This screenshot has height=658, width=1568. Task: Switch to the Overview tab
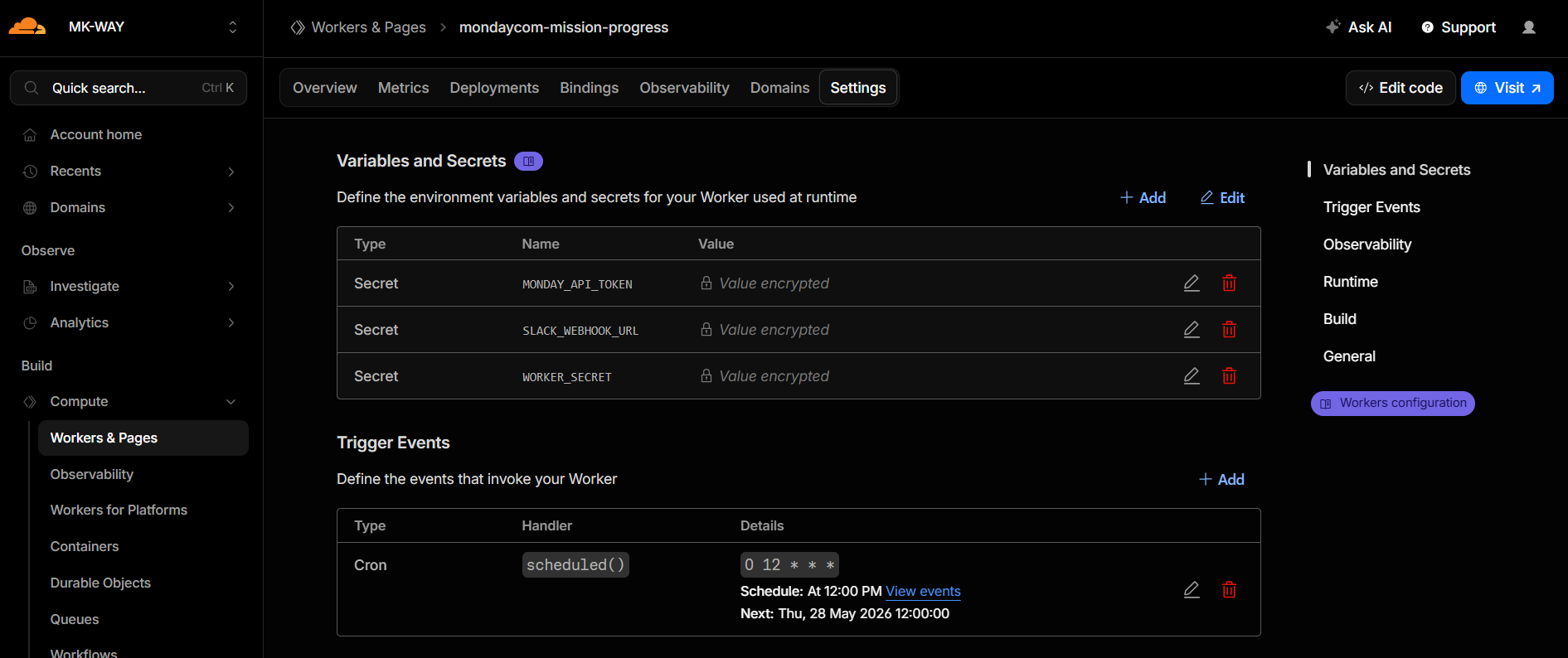click(325, 88)
